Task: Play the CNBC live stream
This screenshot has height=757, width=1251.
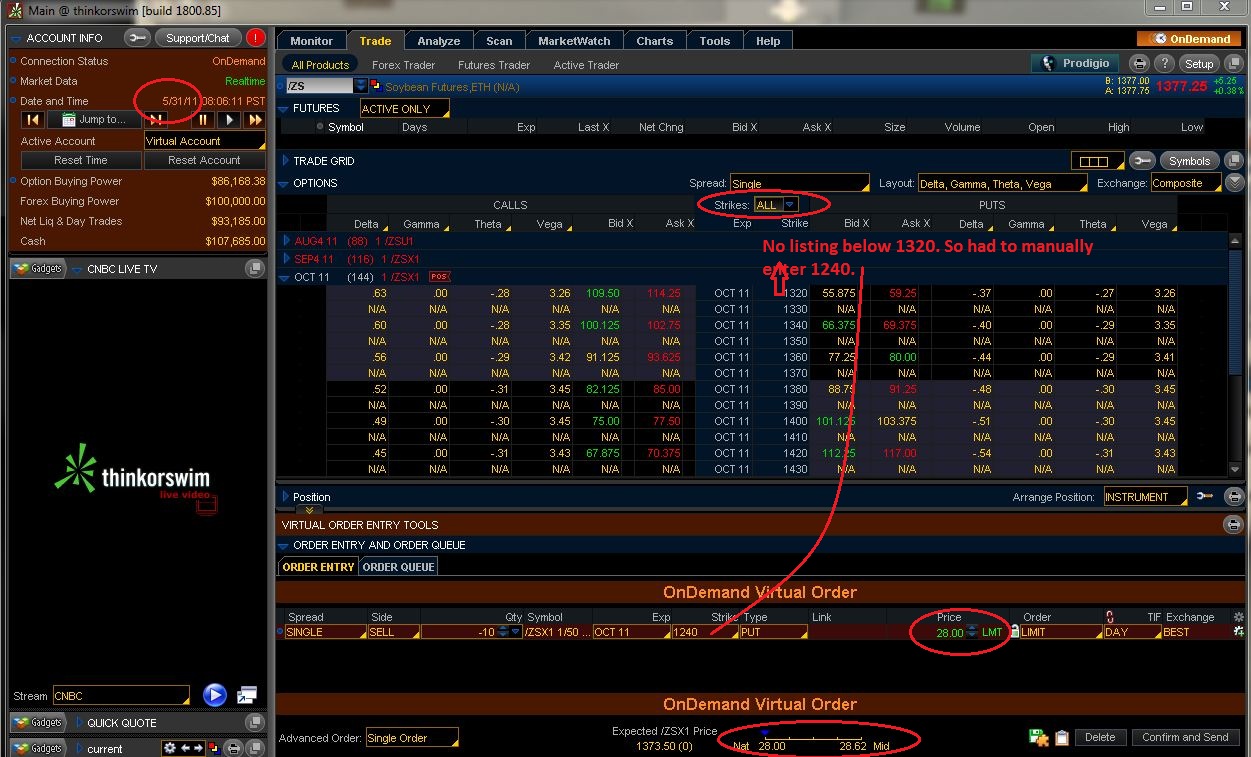Action: pyautogui.click(x=214, y=695)
